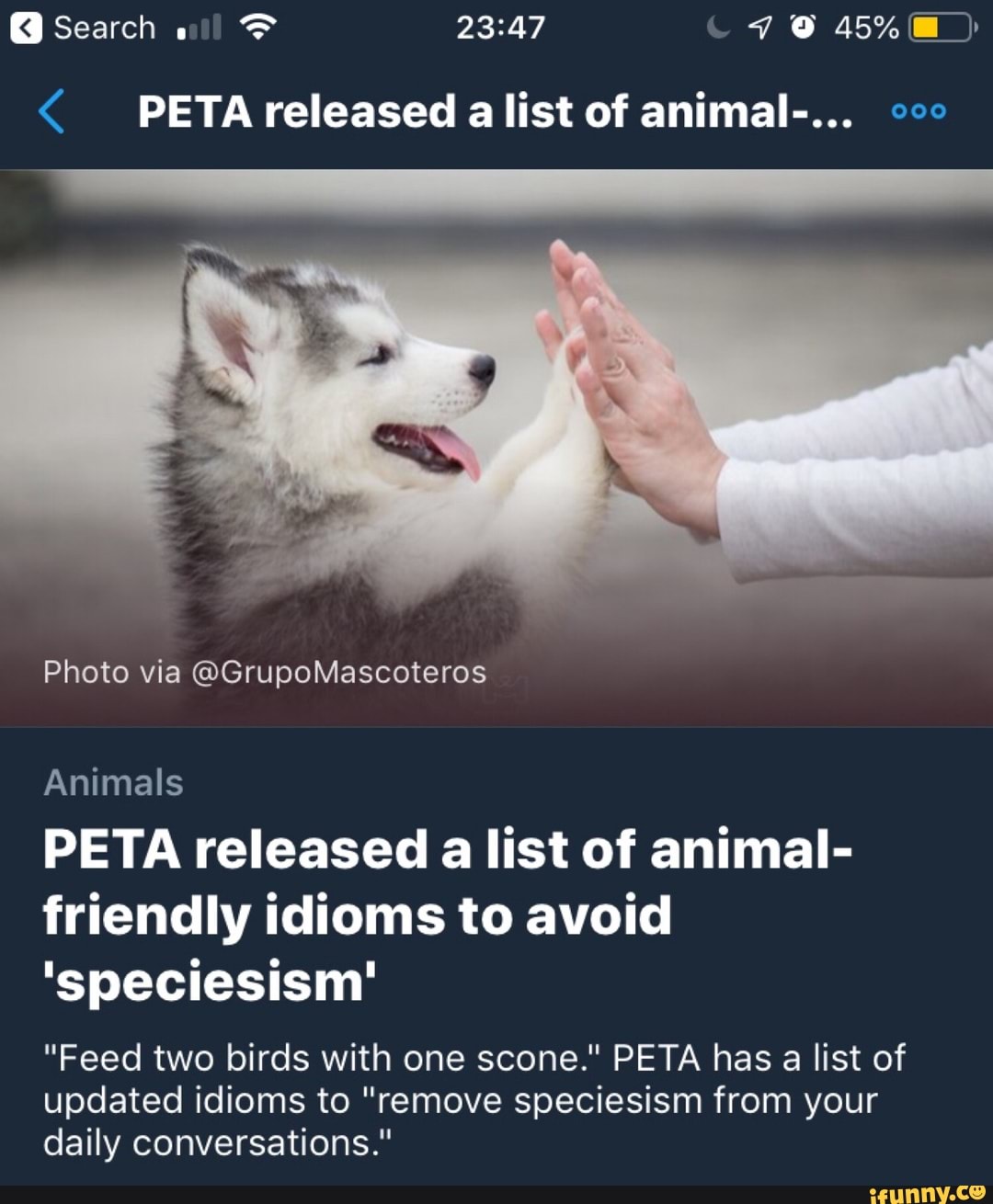Tap the clock showing 23:47
This screenshot has height=1204, width=993.
[x=500, y=26]
